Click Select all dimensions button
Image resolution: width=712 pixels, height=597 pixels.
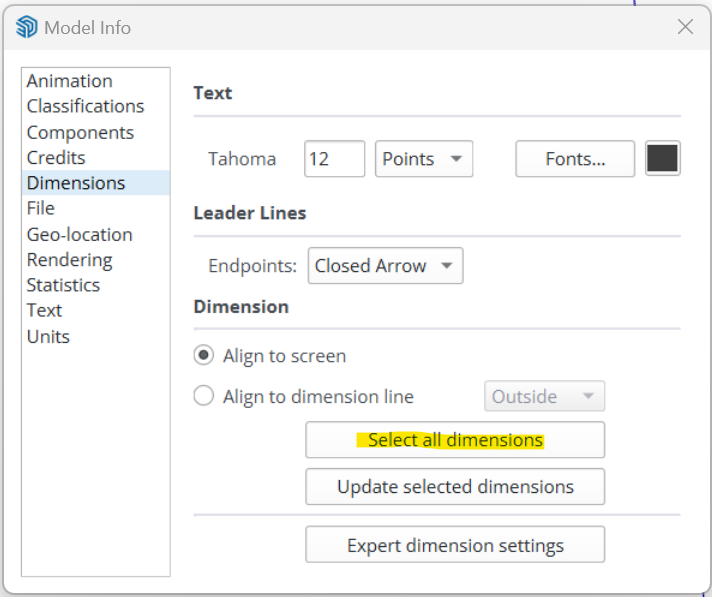tap(455, 439)
